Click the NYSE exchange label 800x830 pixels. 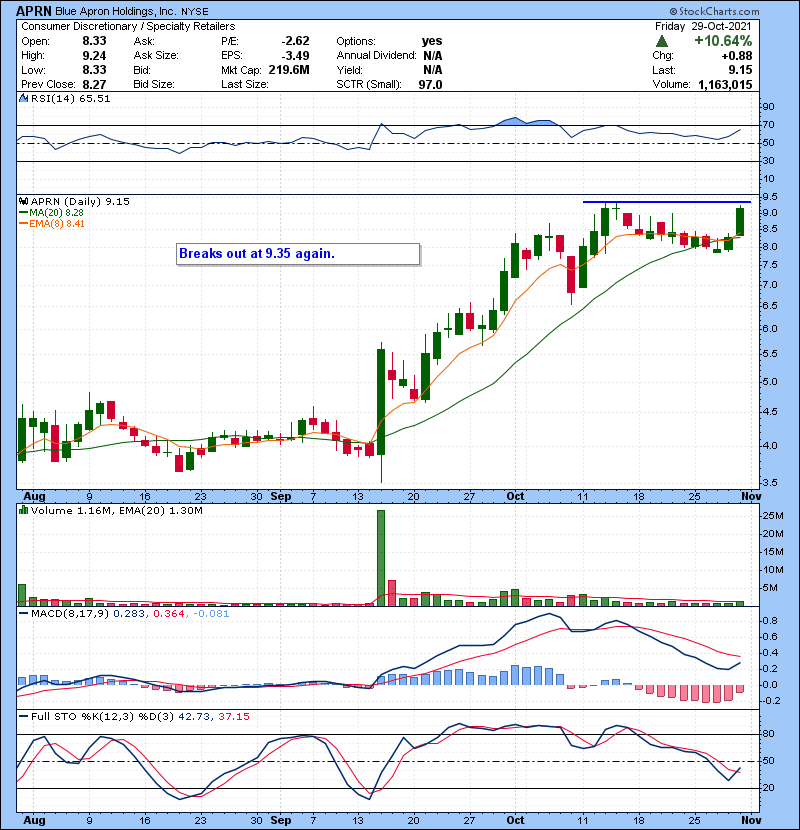point(195,12)
